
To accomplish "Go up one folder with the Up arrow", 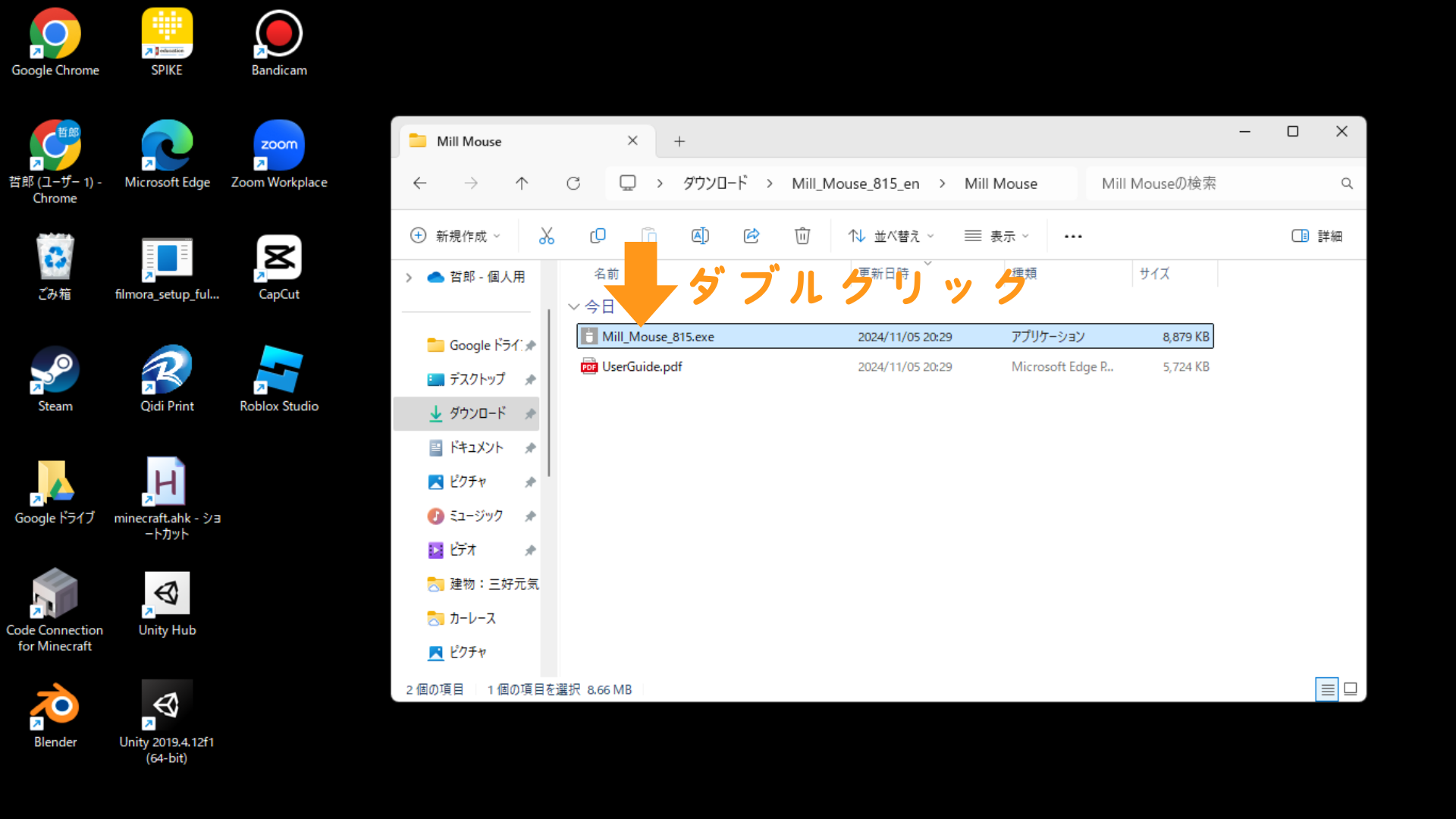I will tap(522, 184).
